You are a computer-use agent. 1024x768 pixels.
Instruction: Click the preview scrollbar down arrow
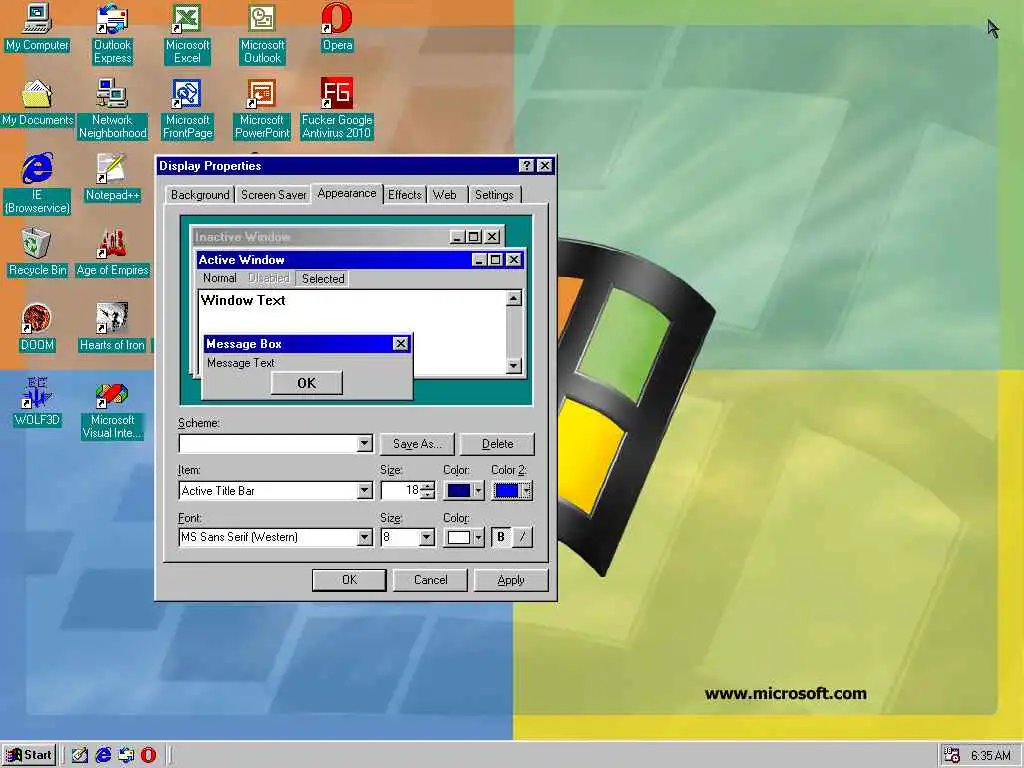[514, 366]
